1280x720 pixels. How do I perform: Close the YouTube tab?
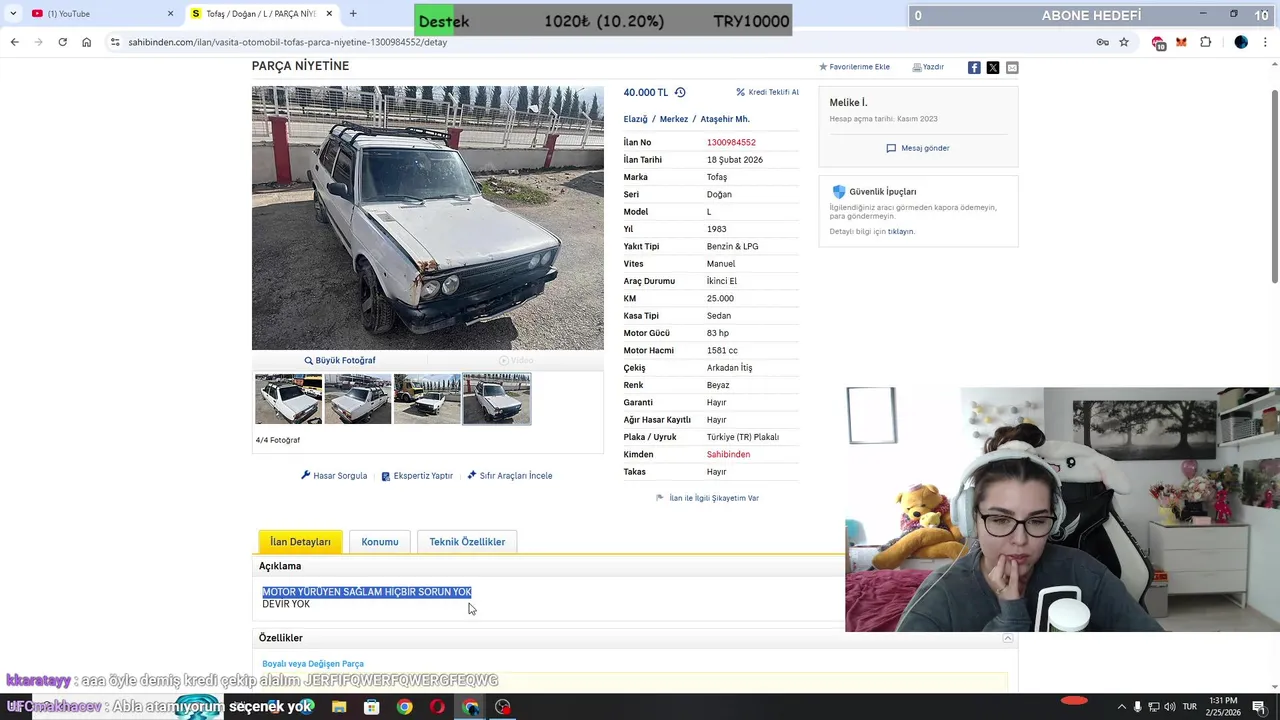tap(170, 13)
